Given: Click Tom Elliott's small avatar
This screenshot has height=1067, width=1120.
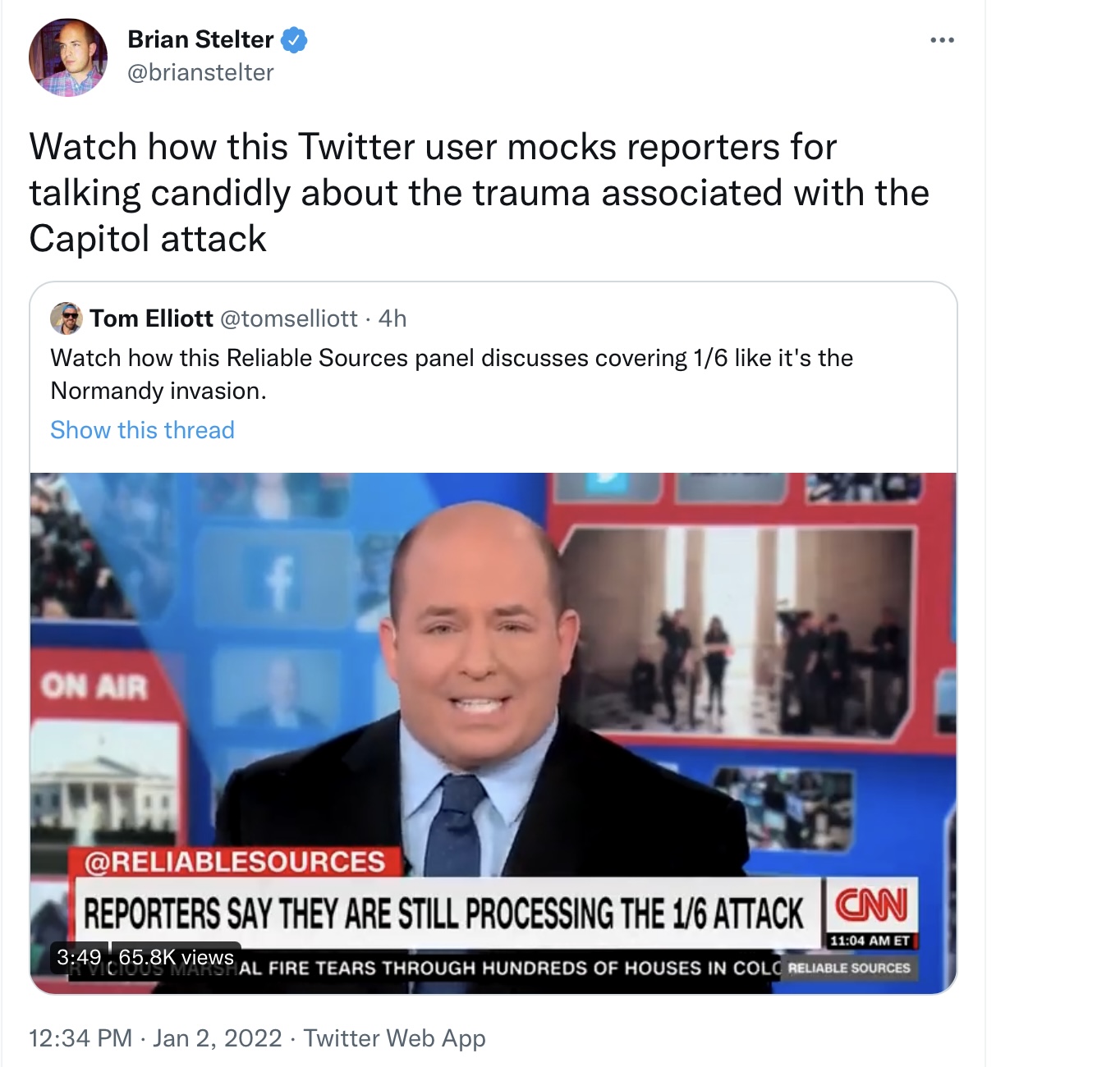Looking at the screenshot, I should tap(67, 318).
